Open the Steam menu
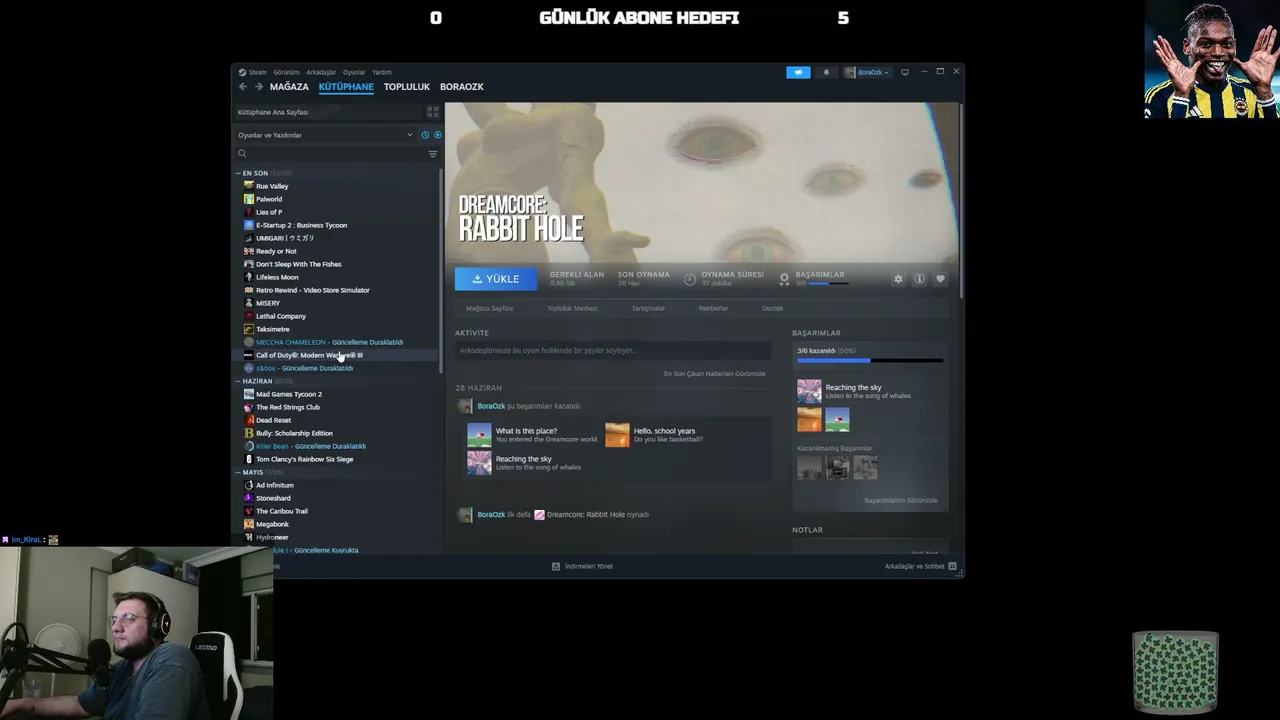Screen dimensions: 1280x720 tap(258, 72)
